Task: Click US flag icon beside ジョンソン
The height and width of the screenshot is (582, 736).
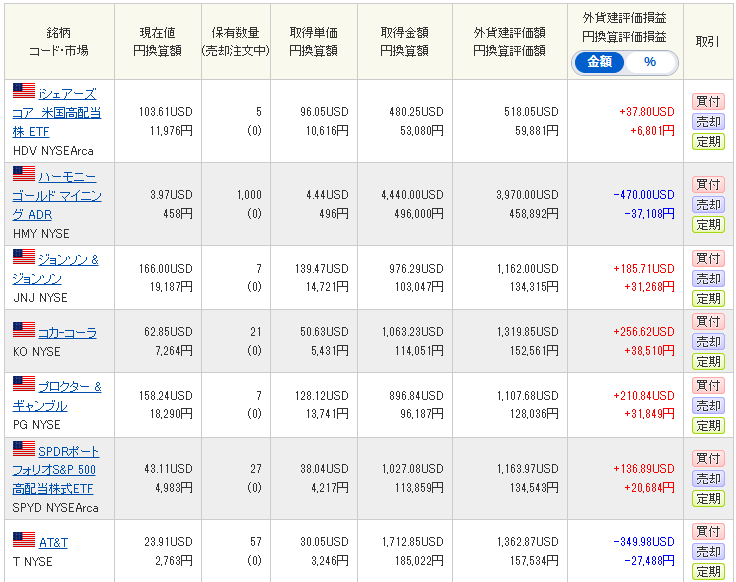Action: click(24, 257)
